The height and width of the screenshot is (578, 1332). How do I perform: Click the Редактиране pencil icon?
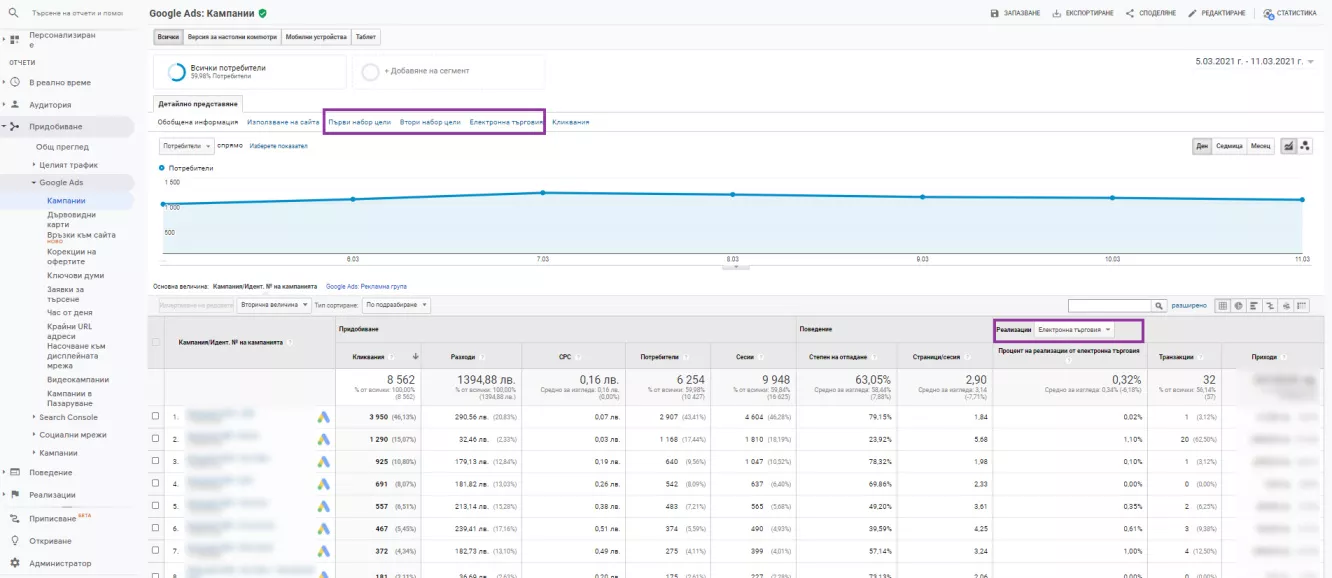point(1192,13)
